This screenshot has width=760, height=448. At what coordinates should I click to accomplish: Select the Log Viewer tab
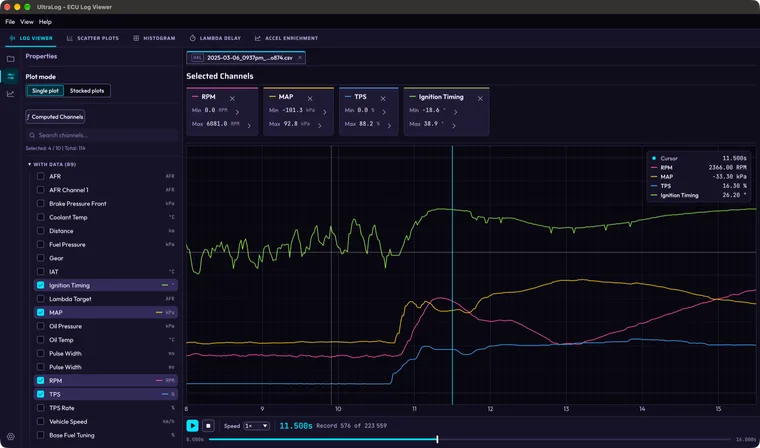pos(31,38)
